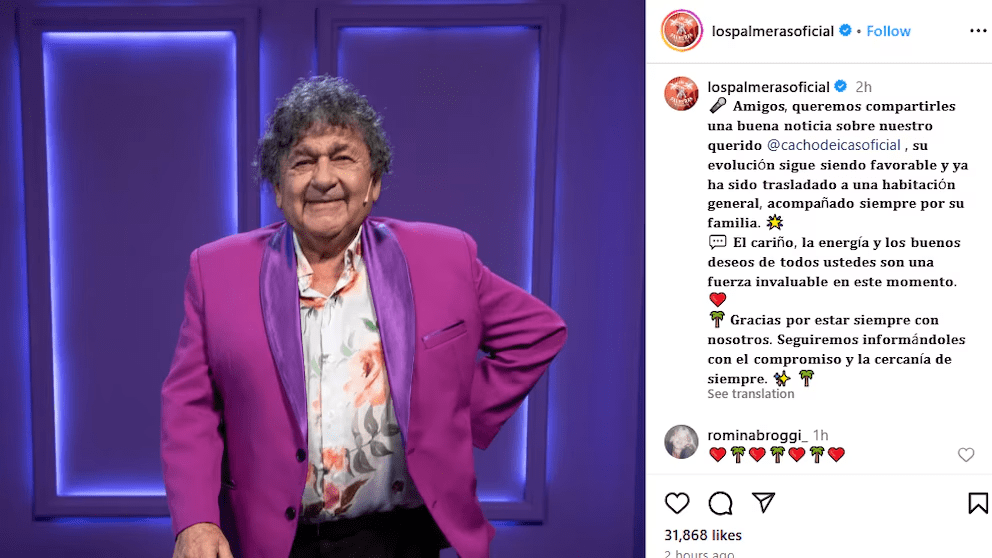Image resolution: width=992 pixels, height=558 pixels.
Task: Like rominabroggi_'s comment with the small heart
Action: coord(965,454)
